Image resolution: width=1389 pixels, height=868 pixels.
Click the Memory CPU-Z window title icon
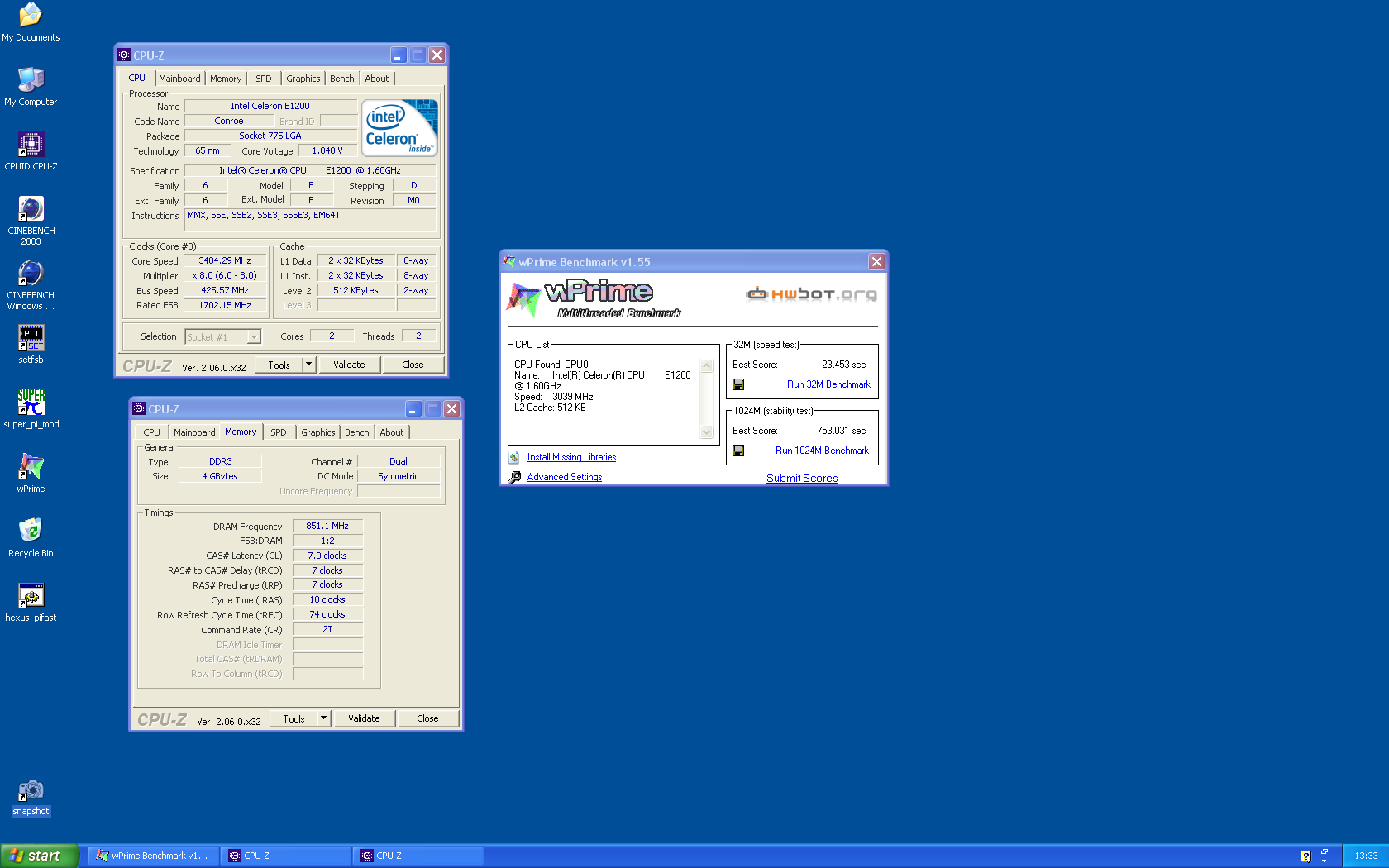pyautogui.click(x=139, y=409)
